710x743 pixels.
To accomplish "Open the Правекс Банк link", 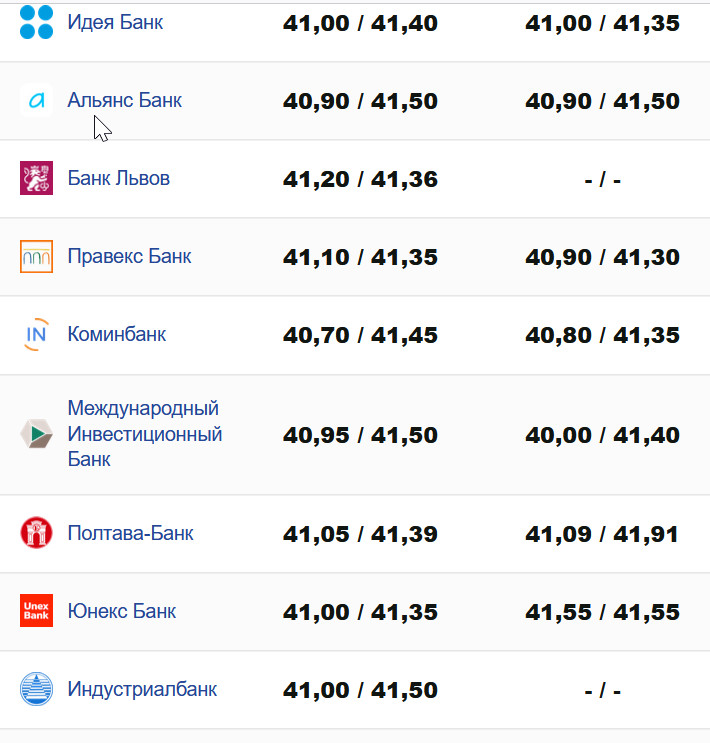I will click(129, 256).
